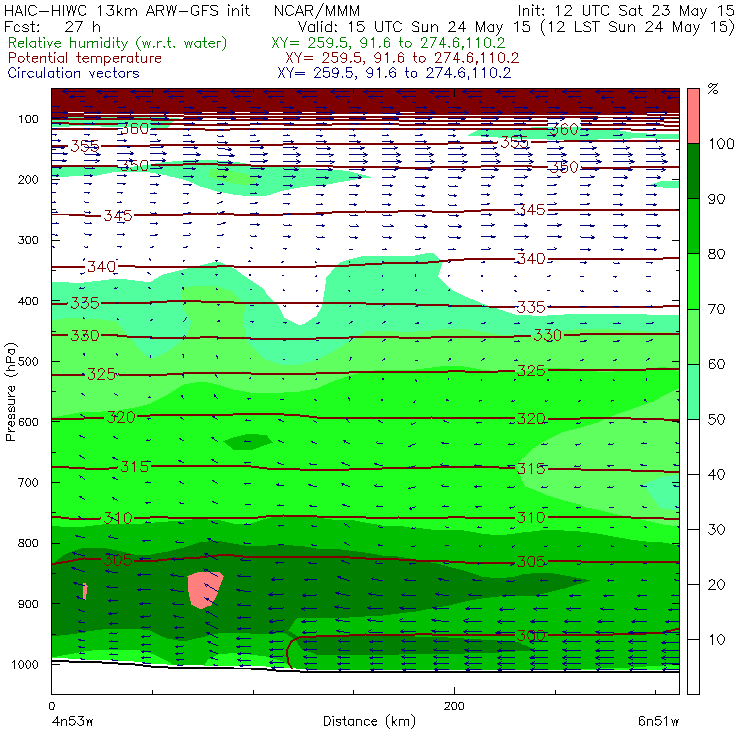
Task: Click the 'Pressure (hPa)' axis title
Action: pyautogui.click(x=10, y=392)
